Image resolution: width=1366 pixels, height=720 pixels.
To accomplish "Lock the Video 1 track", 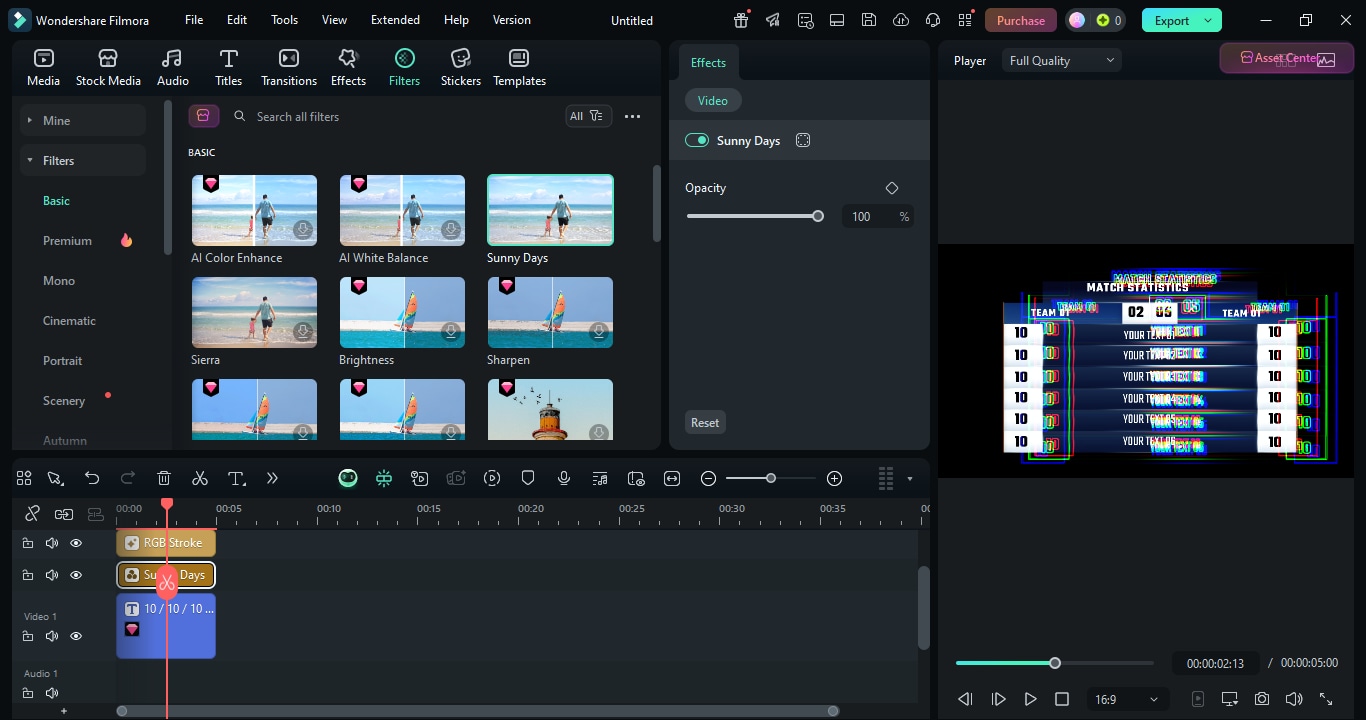I will 28,636.
